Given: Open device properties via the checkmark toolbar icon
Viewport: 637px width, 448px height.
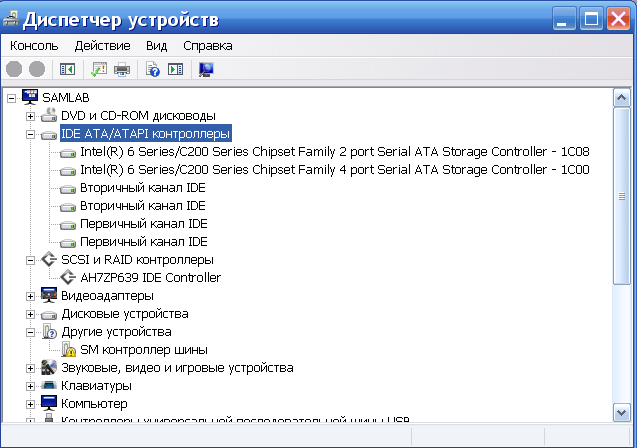Looking at the screenshot, I should (99, 69).
